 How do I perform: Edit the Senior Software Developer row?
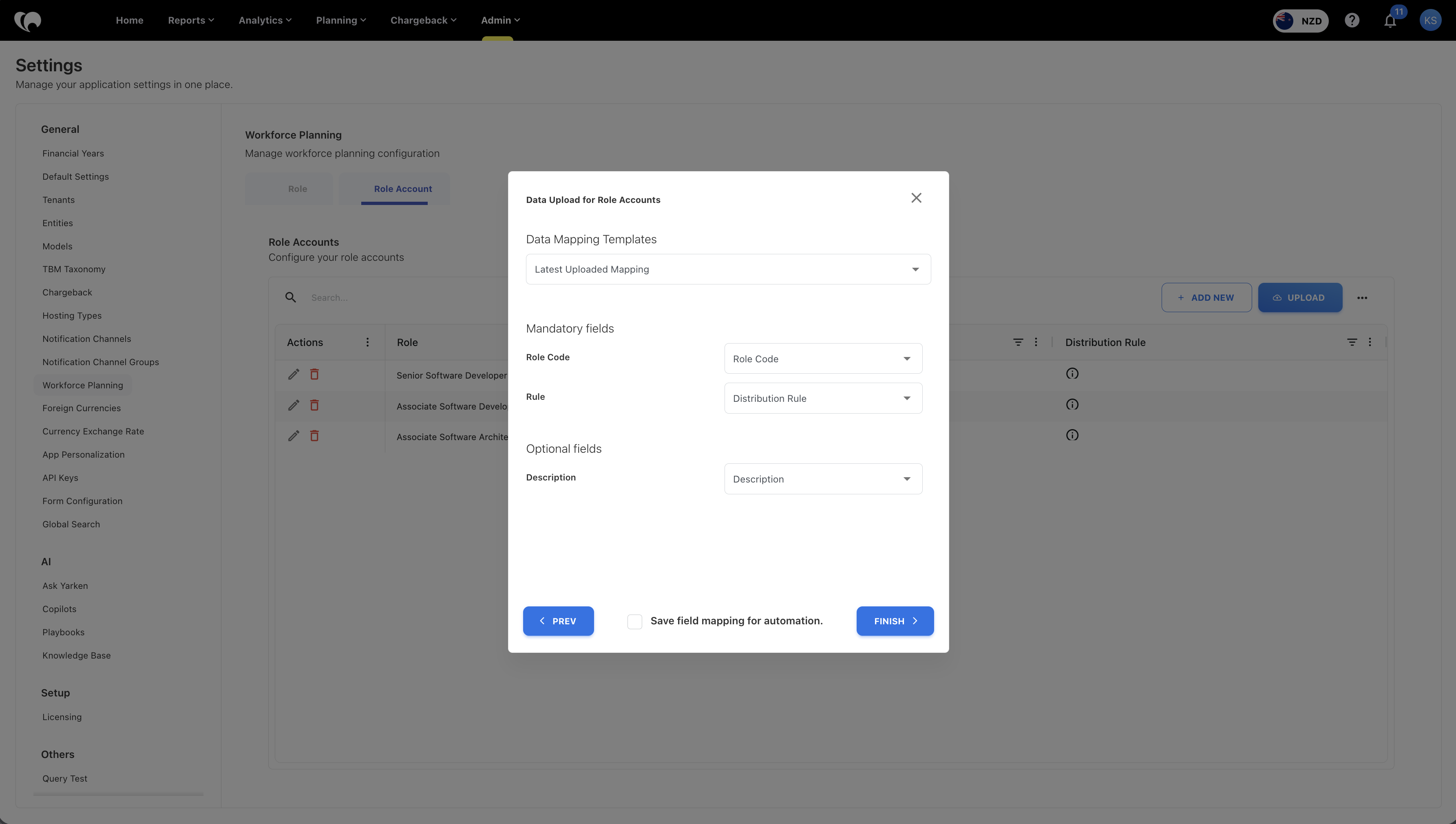click(x=293, y=374)
